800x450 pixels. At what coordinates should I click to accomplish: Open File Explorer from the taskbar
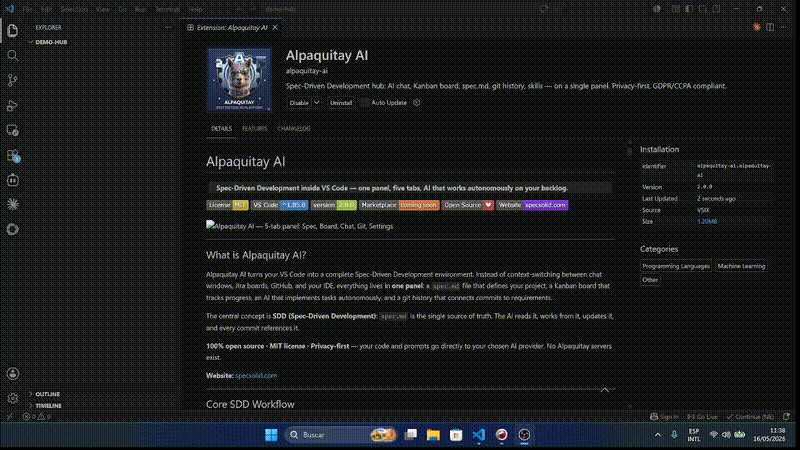[x=433, y=435]
